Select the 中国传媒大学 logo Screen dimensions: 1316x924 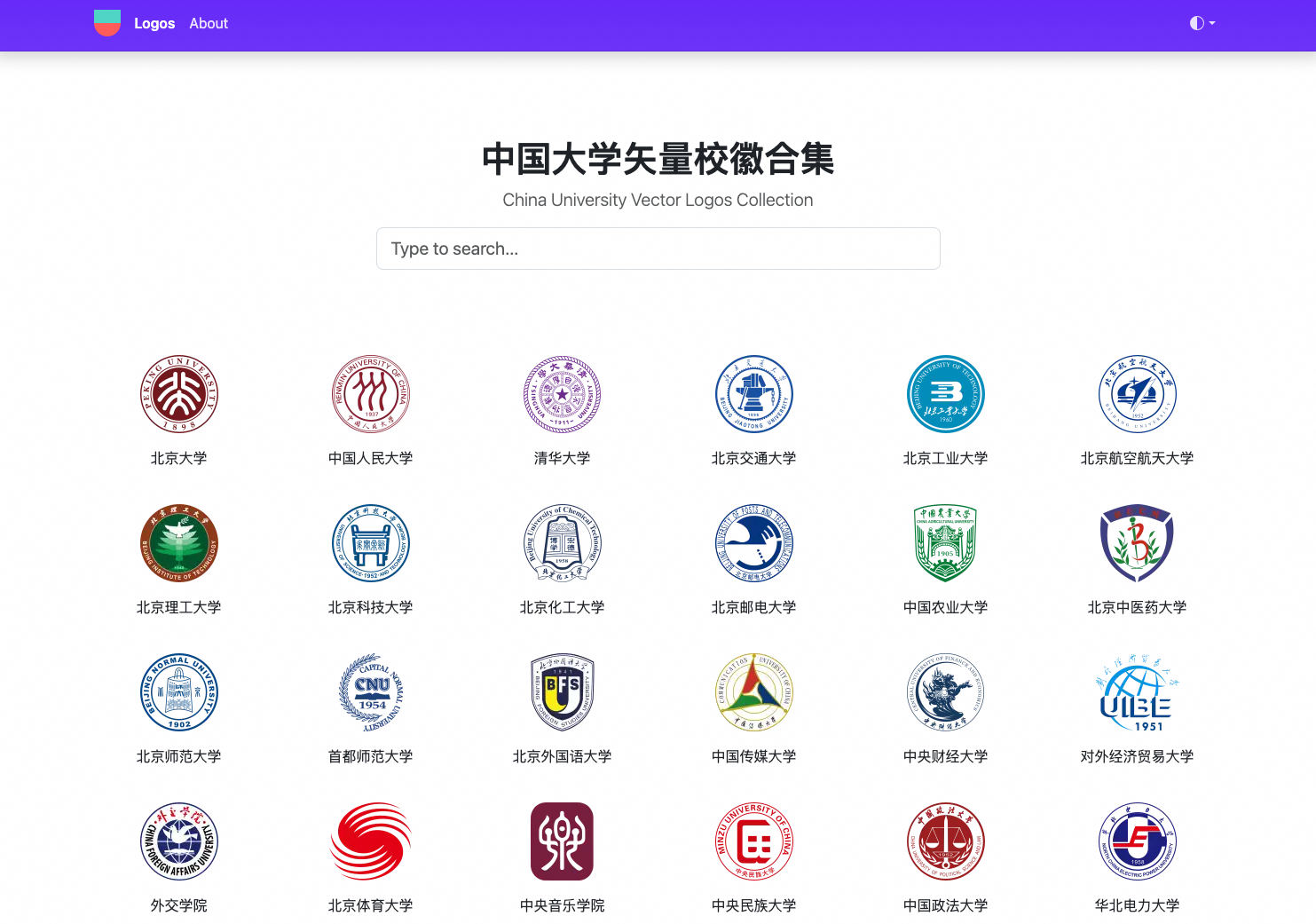point(754,692)
